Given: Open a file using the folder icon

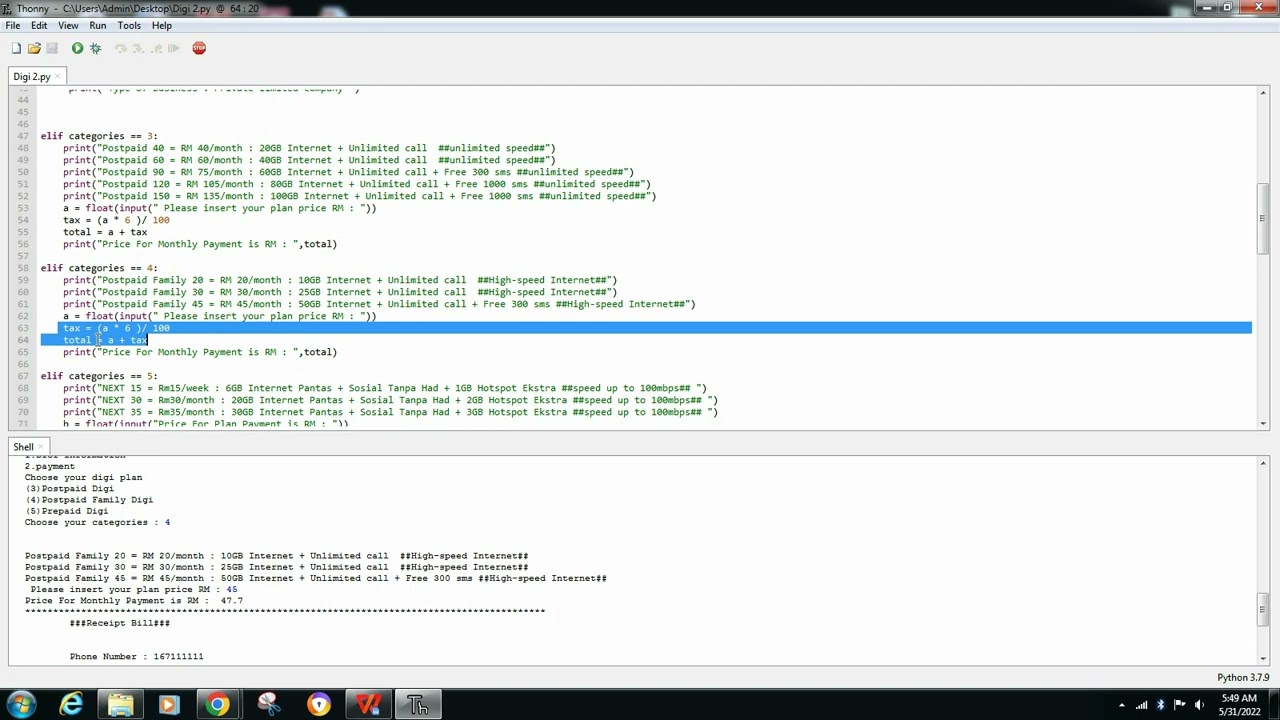Looking at the screenshot, I should click(x=34, y=48).
